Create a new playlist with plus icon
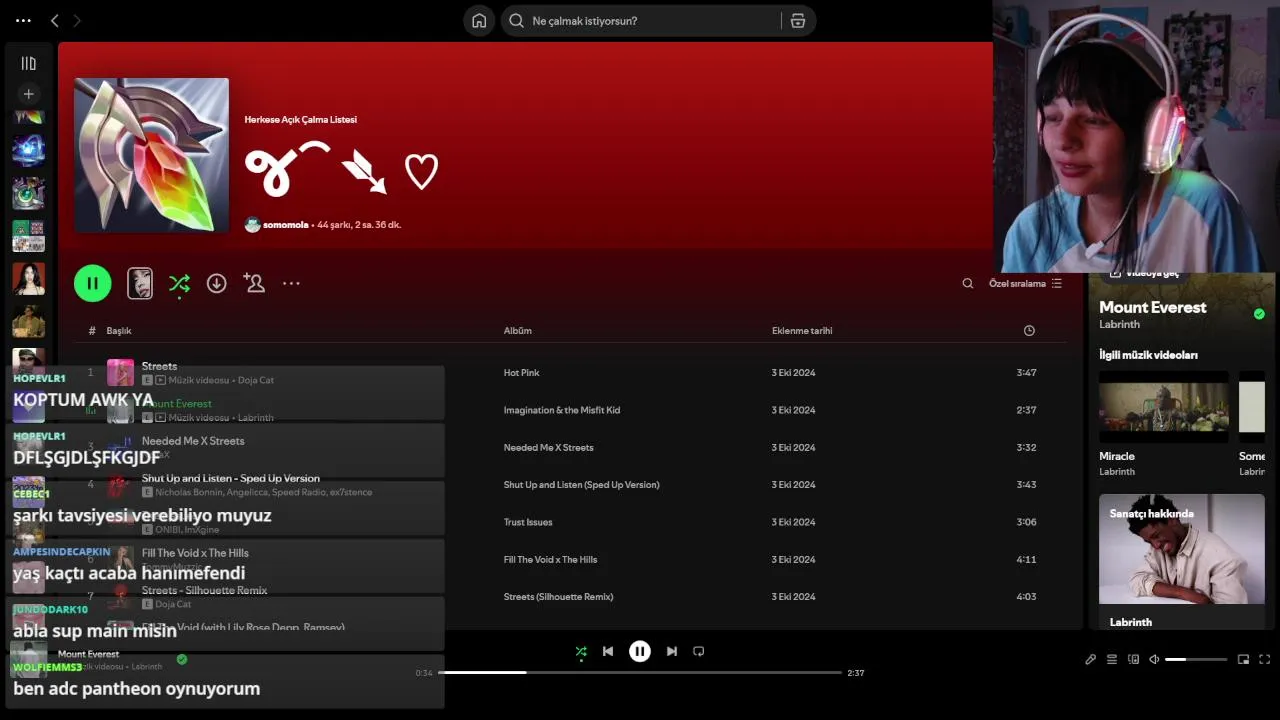This screenshot has height=720, width=1280. (x=28, y=94)
